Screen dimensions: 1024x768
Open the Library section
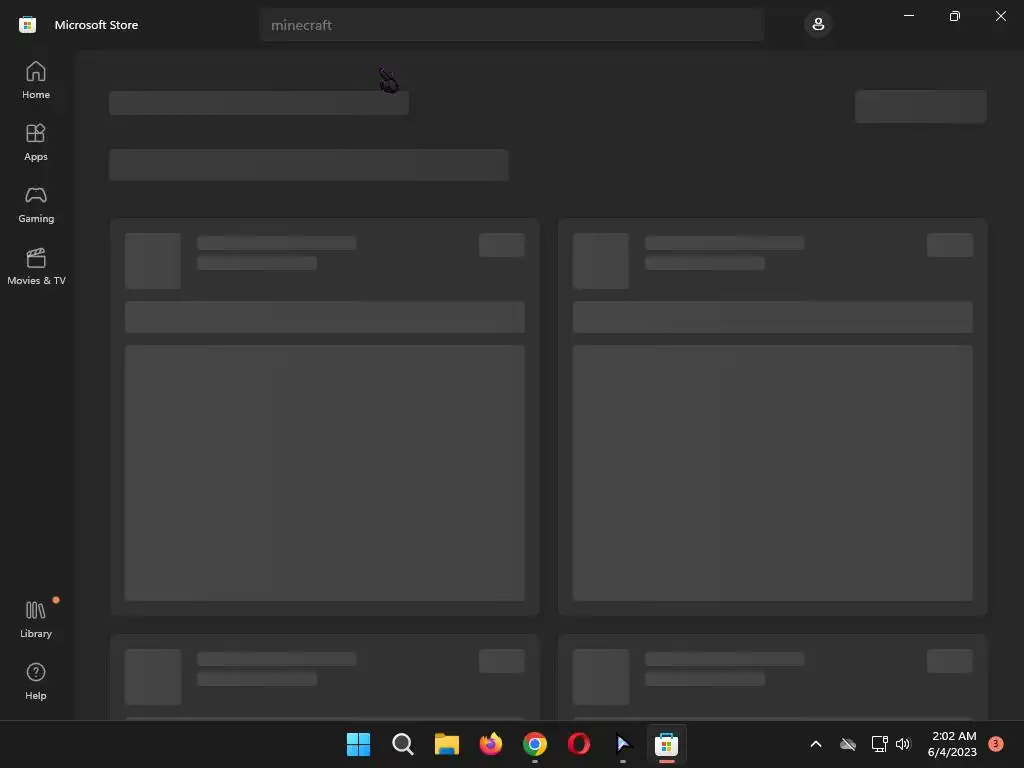pos(36,619)
